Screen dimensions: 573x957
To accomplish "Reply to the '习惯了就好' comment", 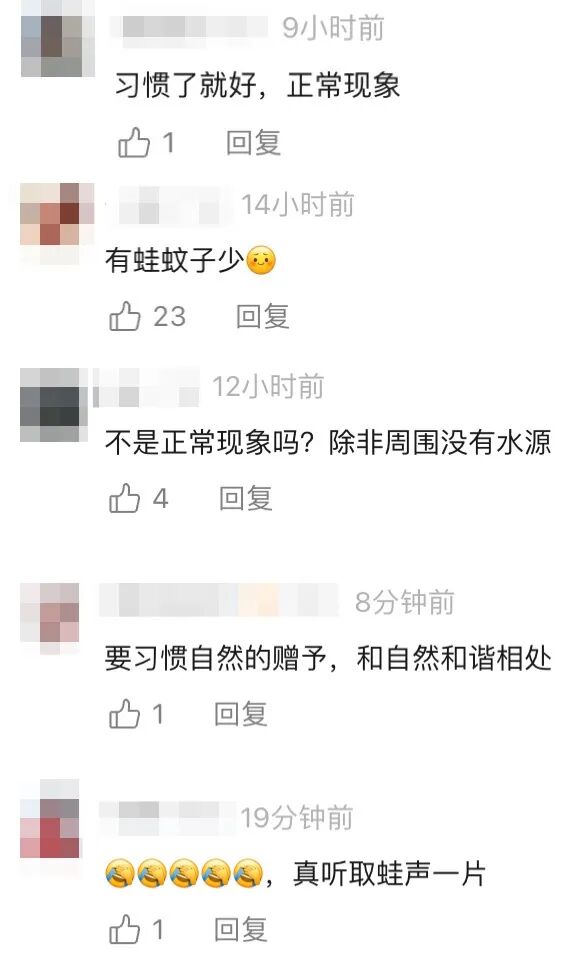I will point(253,143).
